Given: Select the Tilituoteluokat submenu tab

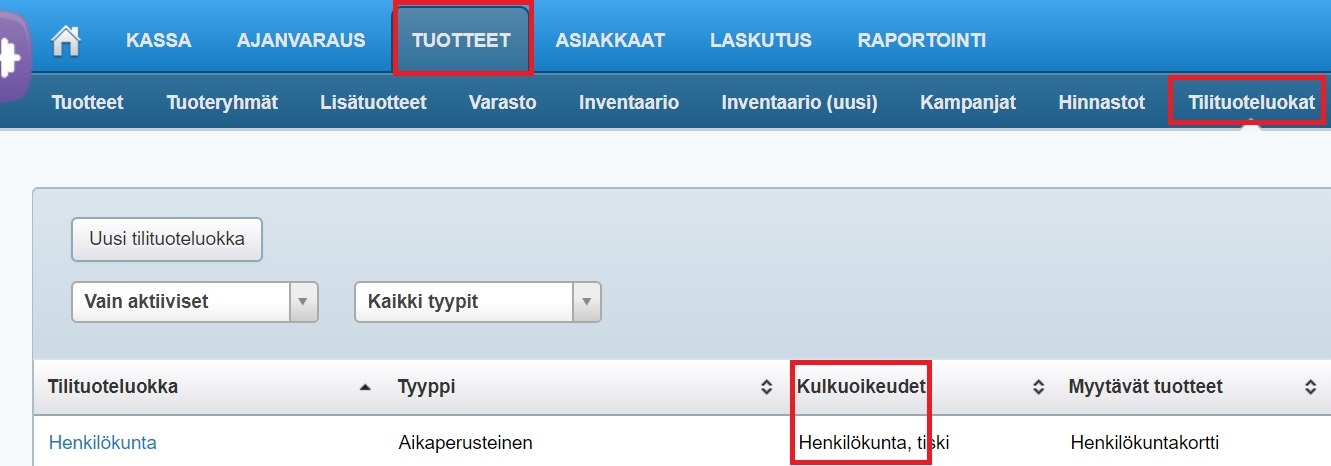Looking at the screenshot, I should pyautogui.click(x=1250, y=102).
